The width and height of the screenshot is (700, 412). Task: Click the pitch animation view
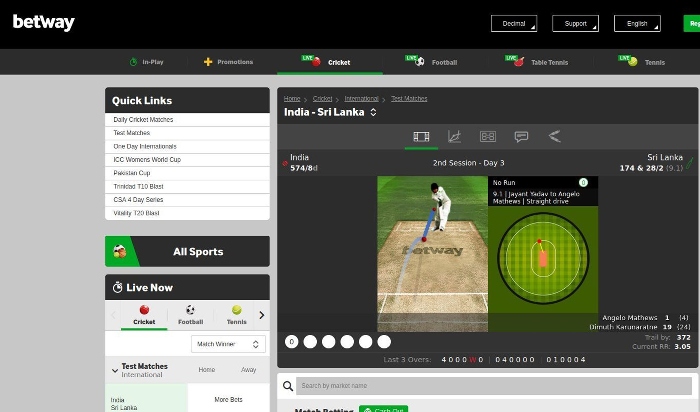click(x=432, y=254)
